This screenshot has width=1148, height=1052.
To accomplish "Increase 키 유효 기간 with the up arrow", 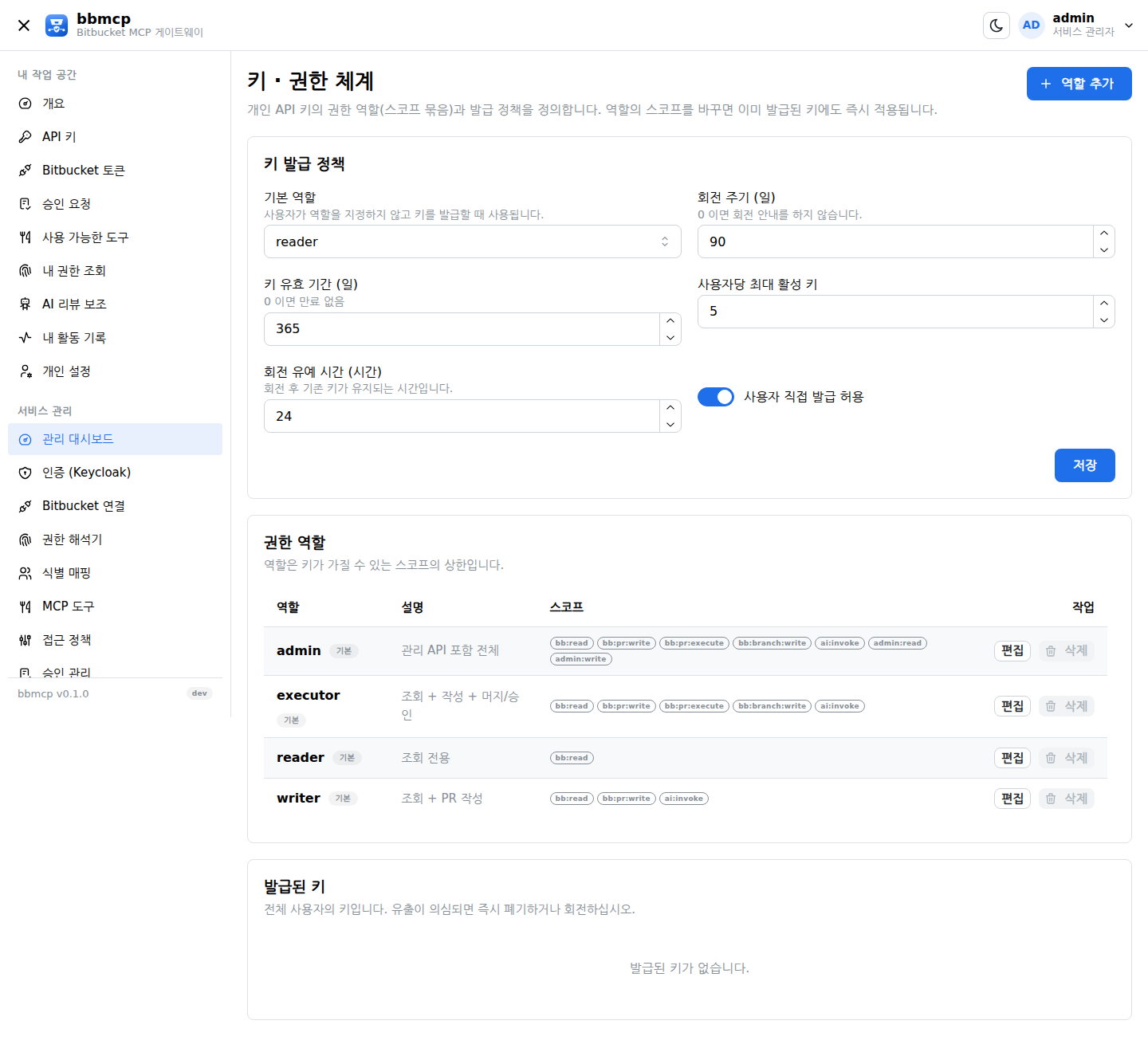I will click(x=670, y=320).
